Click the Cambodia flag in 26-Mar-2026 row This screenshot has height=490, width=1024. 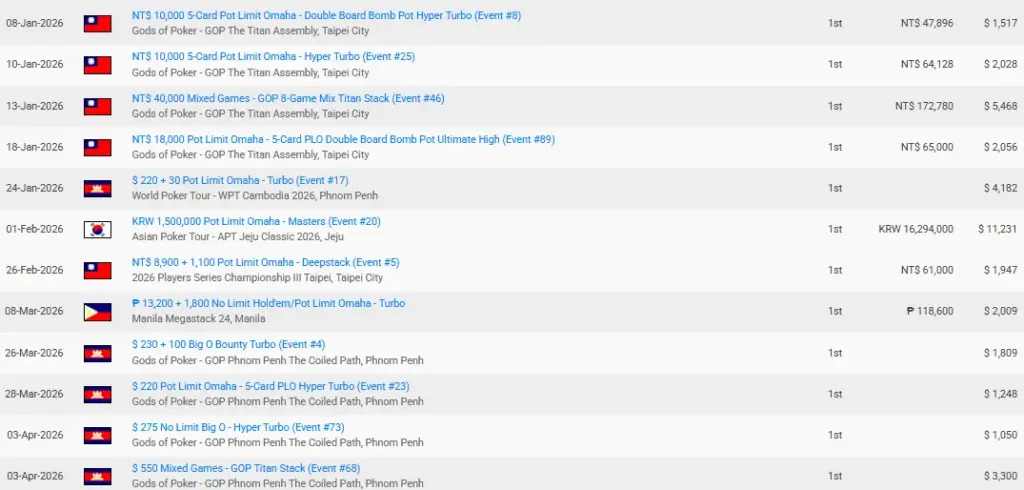[x=97, y=353]
